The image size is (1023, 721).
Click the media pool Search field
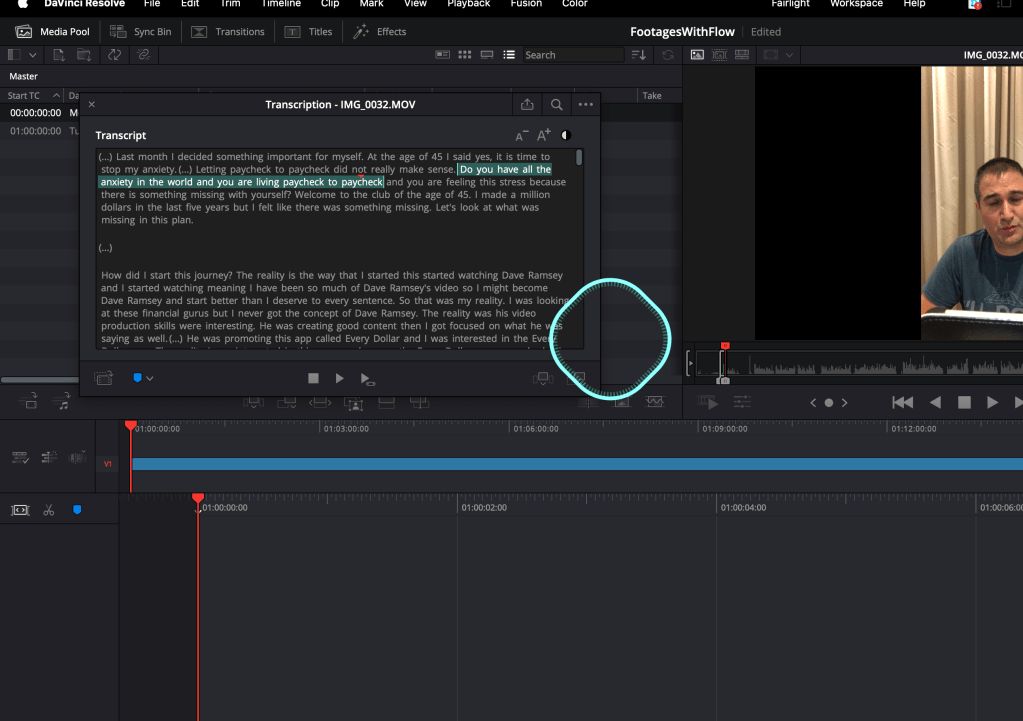pyautogui.click(x=573, y=55)
